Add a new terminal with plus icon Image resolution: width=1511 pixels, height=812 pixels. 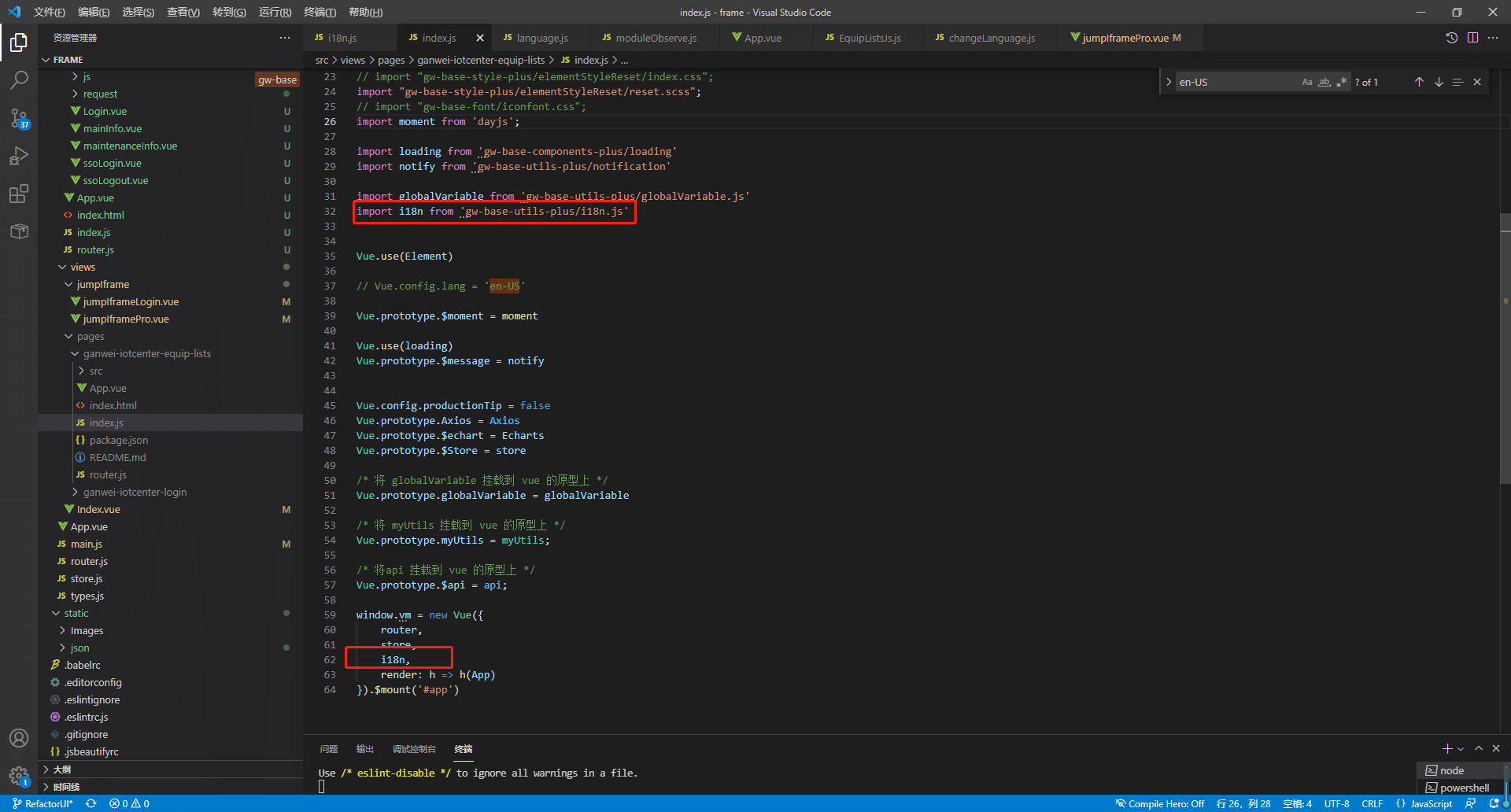pyautogui.click(x=1446, y=748)
